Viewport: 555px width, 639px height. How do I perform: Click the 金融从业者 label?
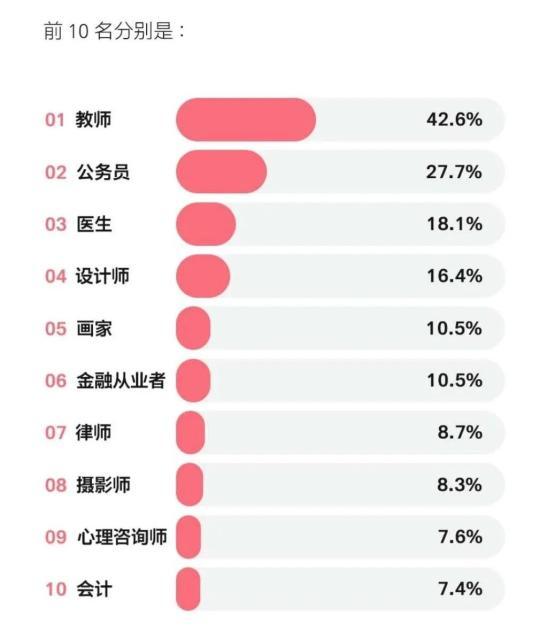[x=121, y=381]
